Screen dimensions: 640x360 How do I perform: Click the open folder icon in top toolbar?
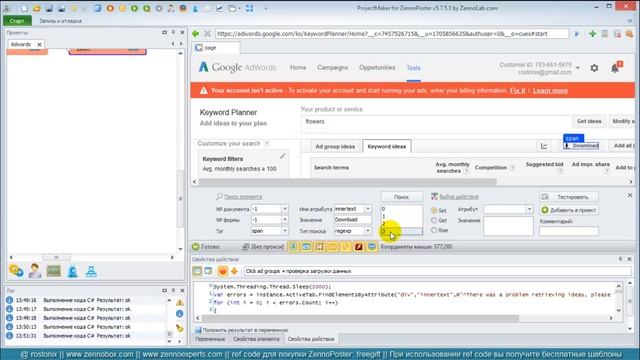[x=37, y=8]
